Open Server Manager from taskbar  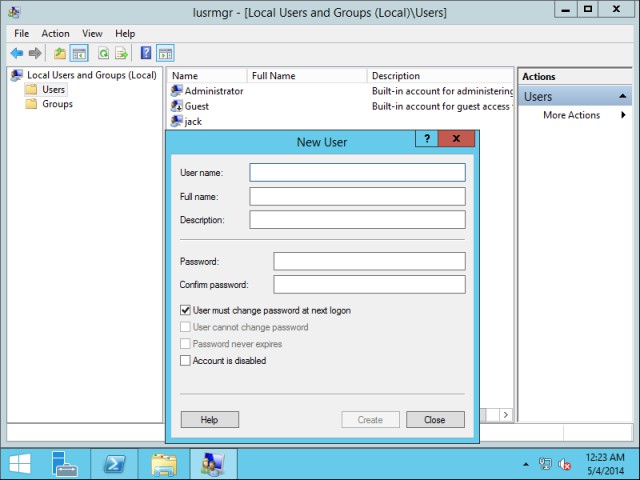point(65,464)
